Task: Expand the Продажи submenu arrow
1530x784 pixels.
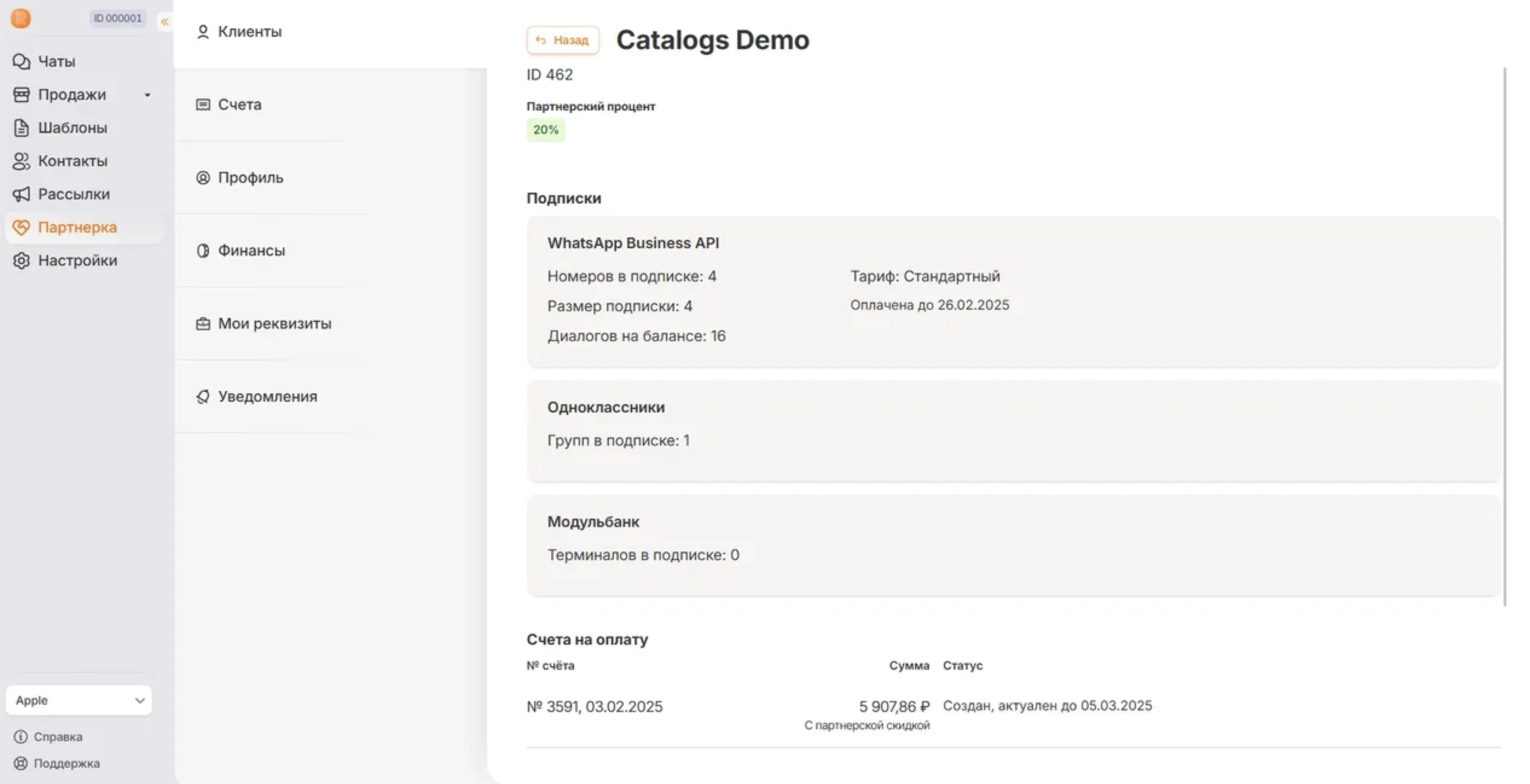Action: (147, 95)
